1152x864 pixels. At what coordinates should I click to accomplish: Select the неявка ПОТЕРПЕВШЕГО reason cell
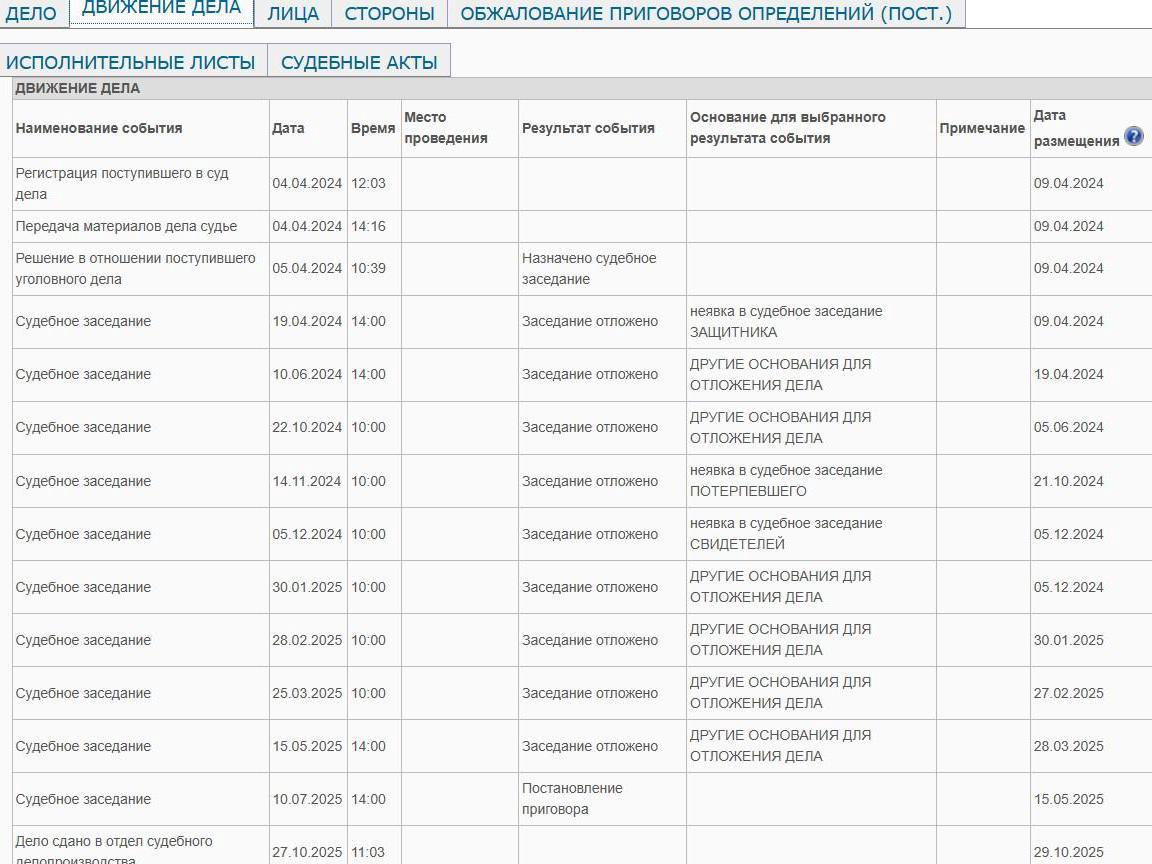point(786,480)
